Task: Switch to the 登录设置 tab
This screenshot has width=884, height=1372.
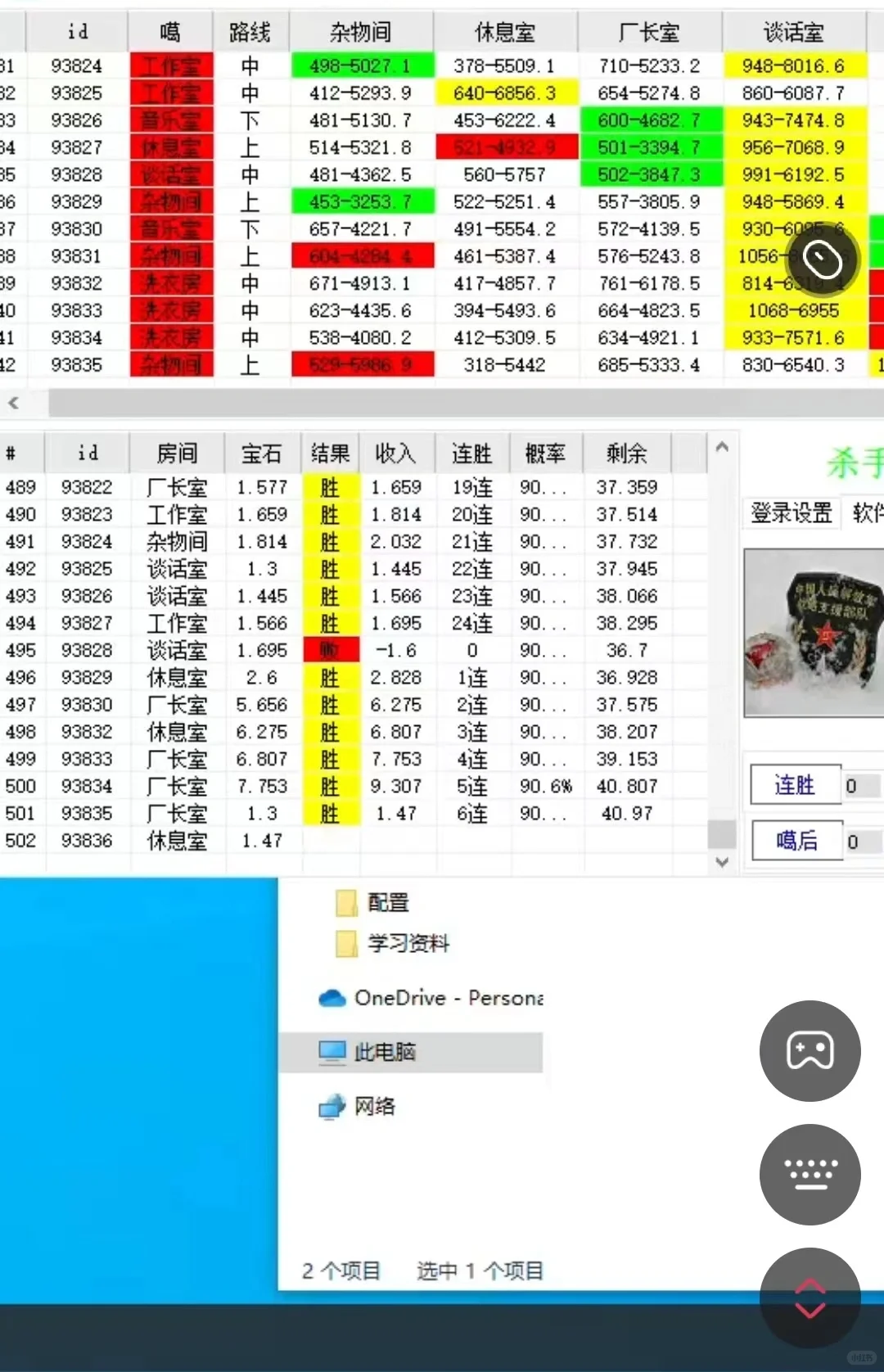Action: point(792,513)
